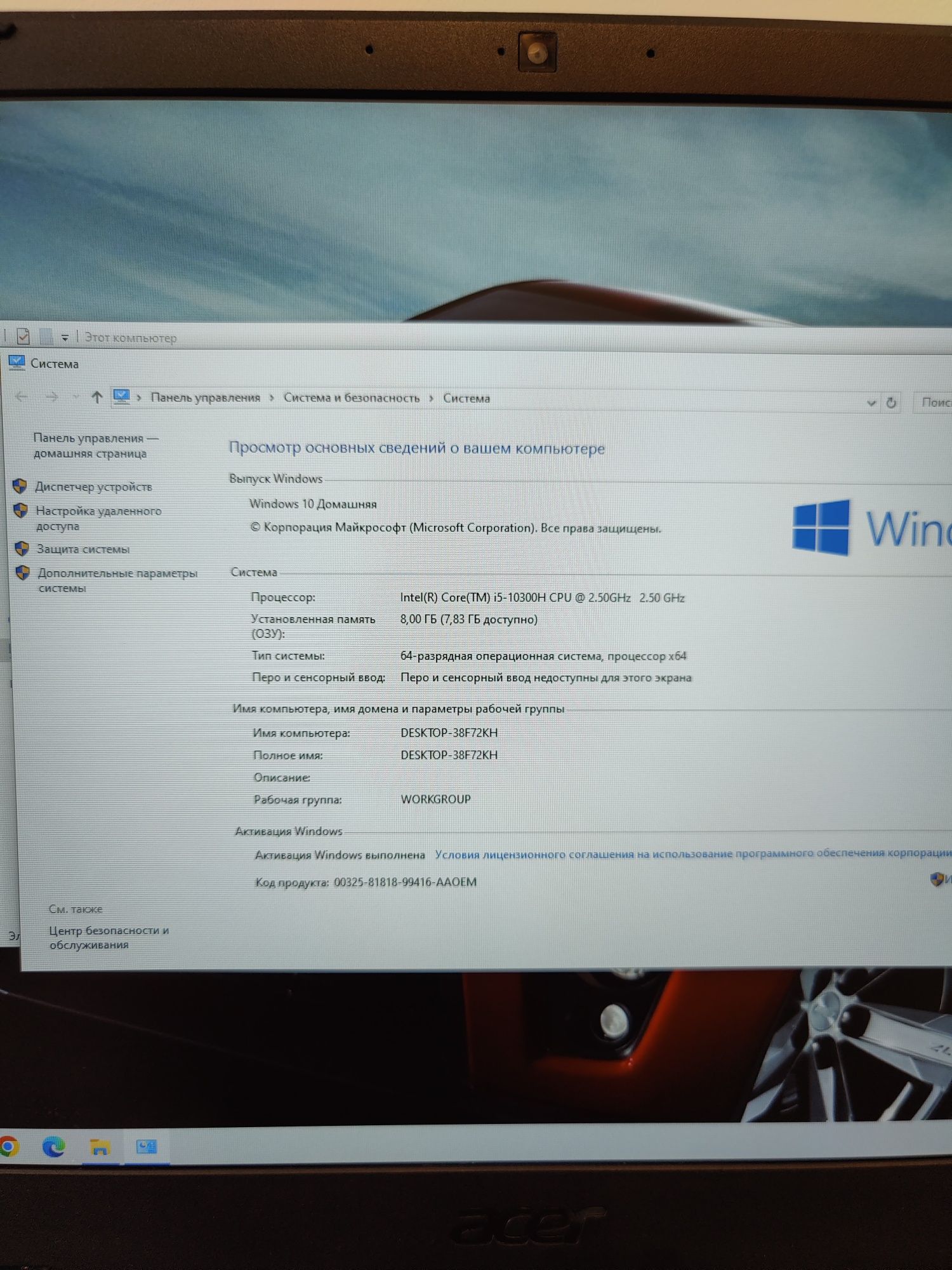Click product code 00325-81818-99416-AAOEM
The width and height of the screenshot is (952, 1270).
point(405,882)
